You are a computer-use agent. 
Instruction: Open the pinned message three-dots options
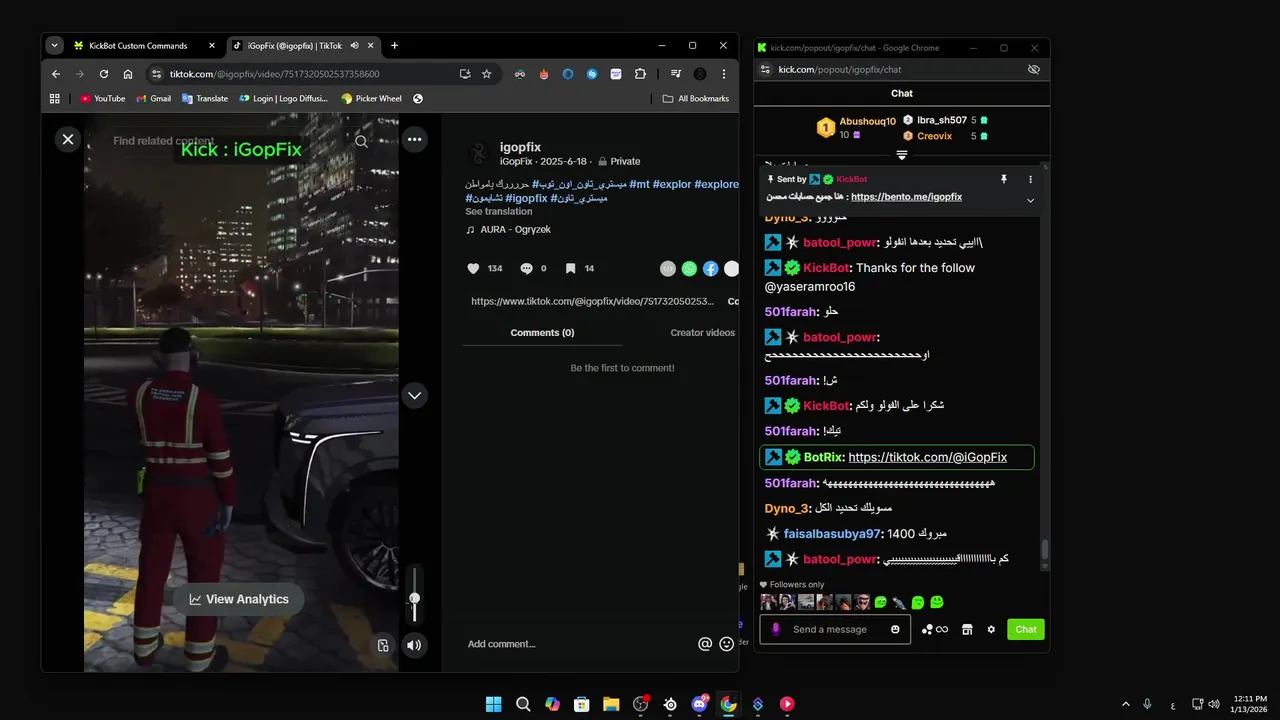1030,179
